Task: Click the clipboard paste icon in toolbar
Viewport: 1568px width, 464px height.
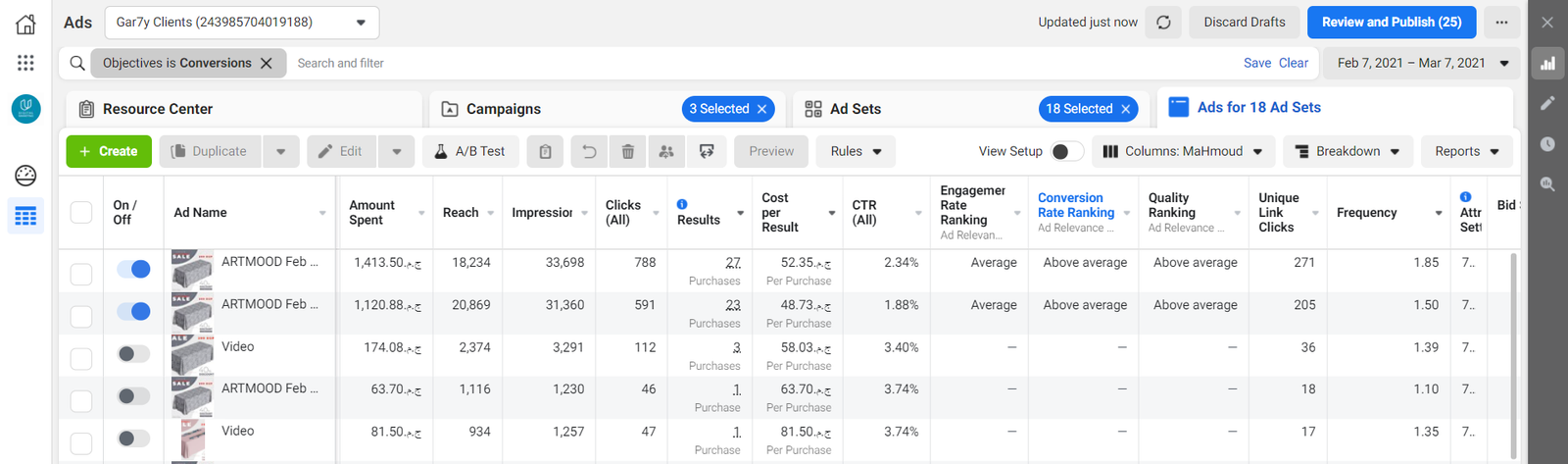Action: click(x=546, y=151)
